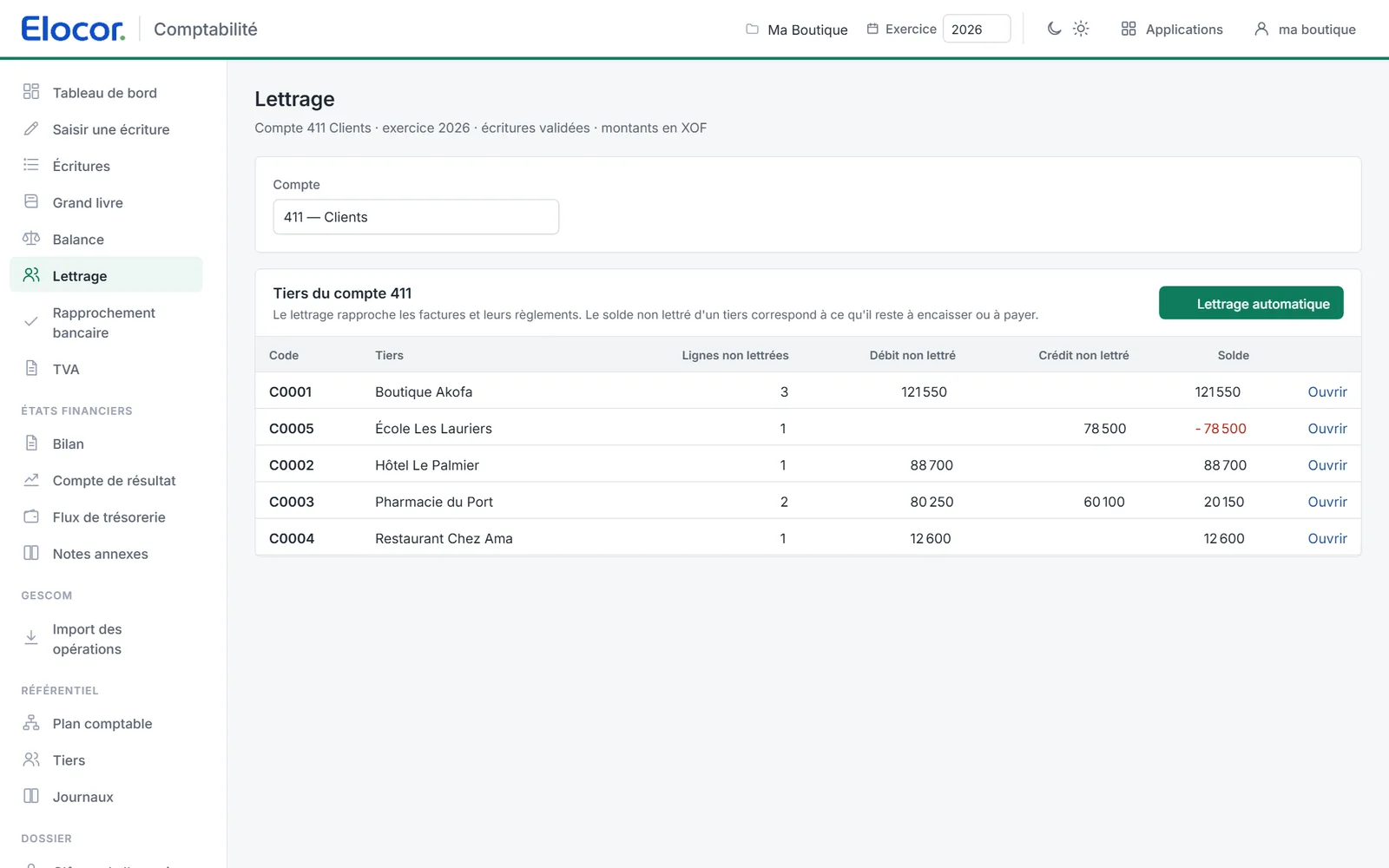Switch to dark mode with moon icon

pos(1054,29)
